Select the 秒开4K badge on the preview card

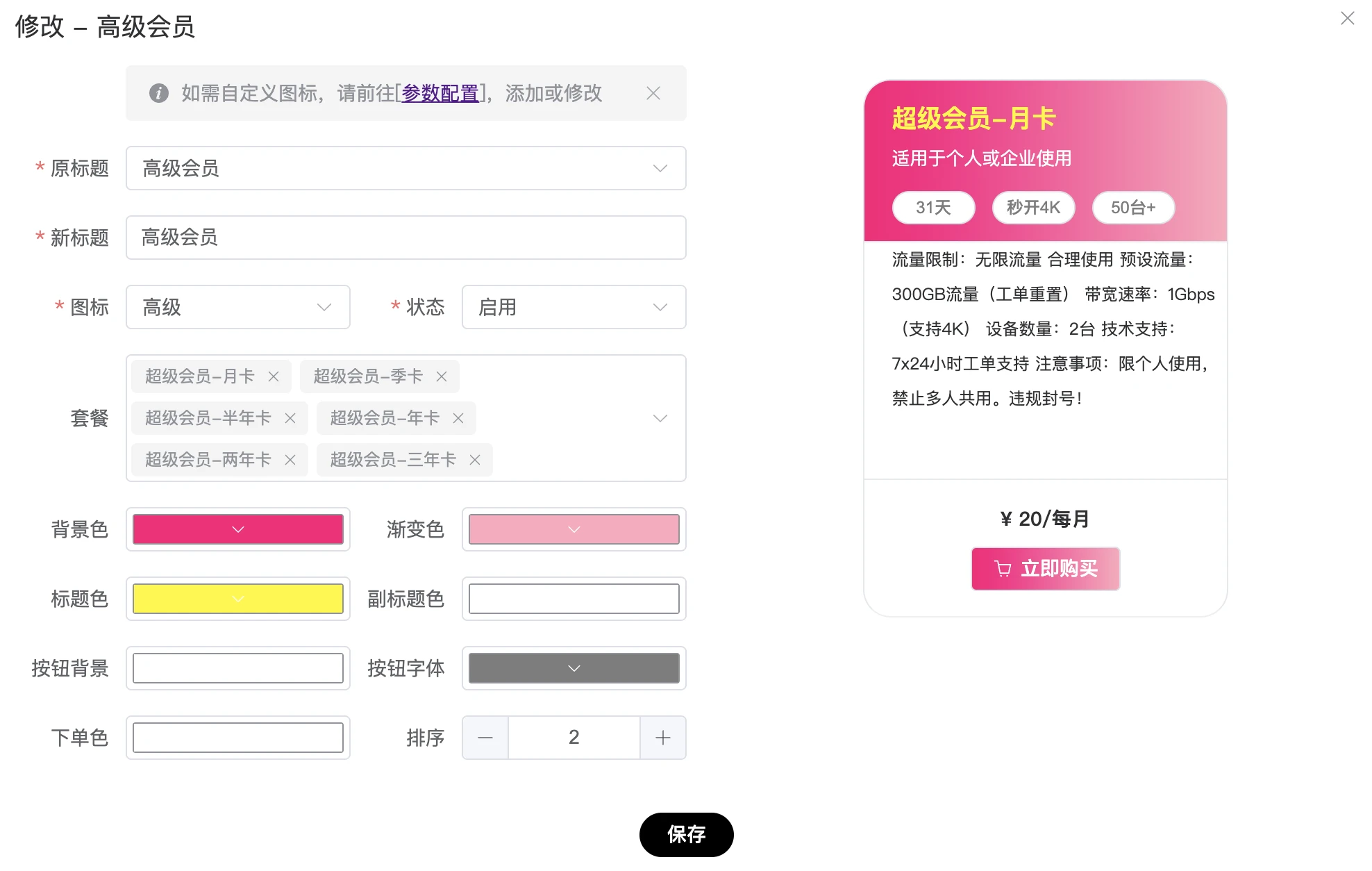1033,207
